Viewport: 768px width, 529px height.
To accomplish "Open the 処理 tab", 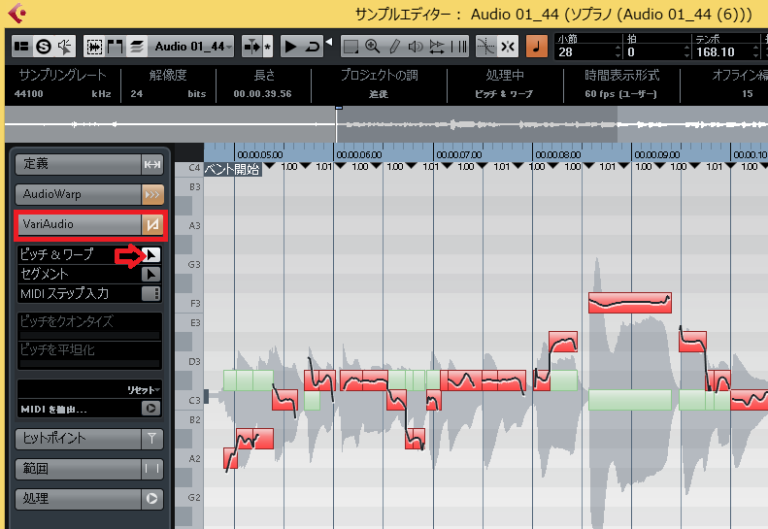I will click(78, 499).
